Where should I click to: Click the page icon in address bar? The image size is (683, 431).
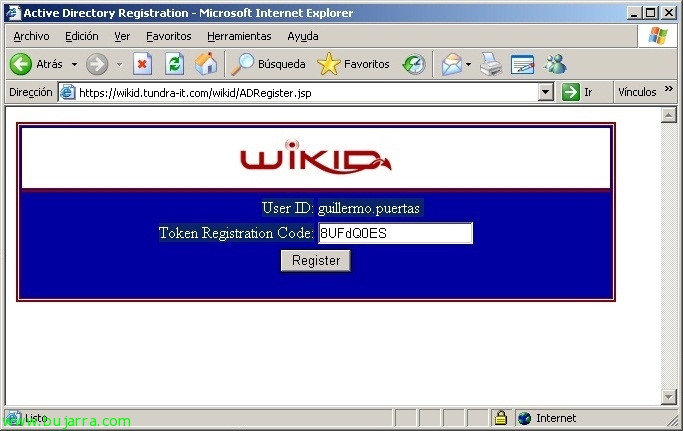point(68,92)
